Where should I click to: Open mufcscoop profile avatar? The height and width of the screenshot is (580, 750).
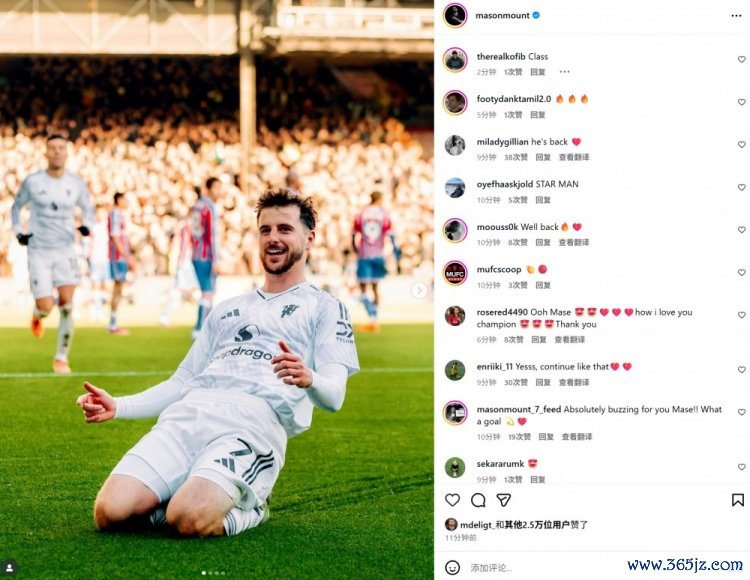point(455,273)
